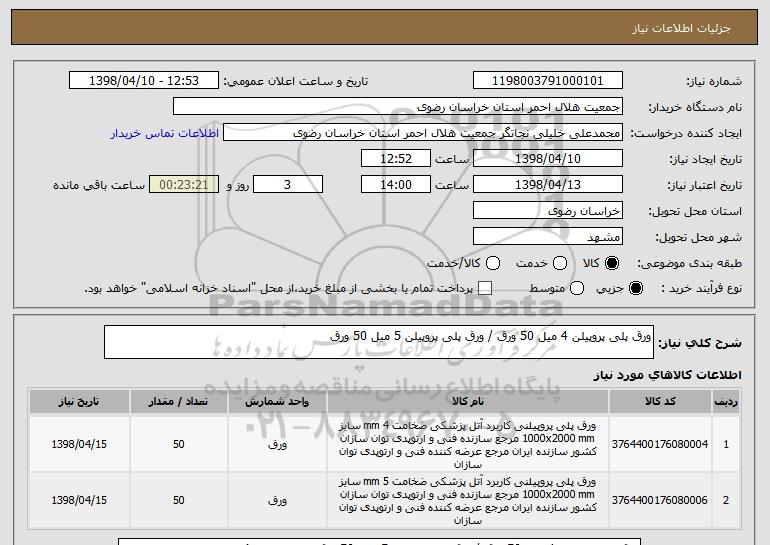
Task: Click the remaining days field showing 3
Action: (288, 185)
